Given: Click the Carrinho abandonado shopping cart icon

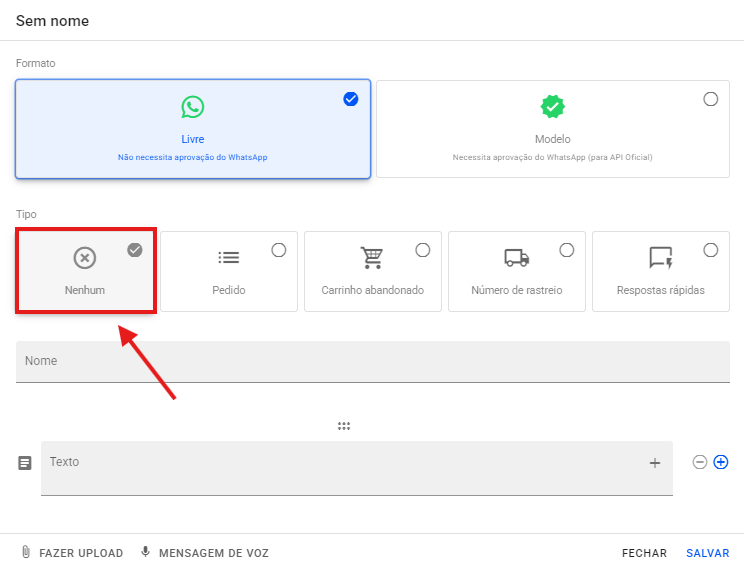Looking at the screenshot, I should pyautogui.click(x=372, y=258).
